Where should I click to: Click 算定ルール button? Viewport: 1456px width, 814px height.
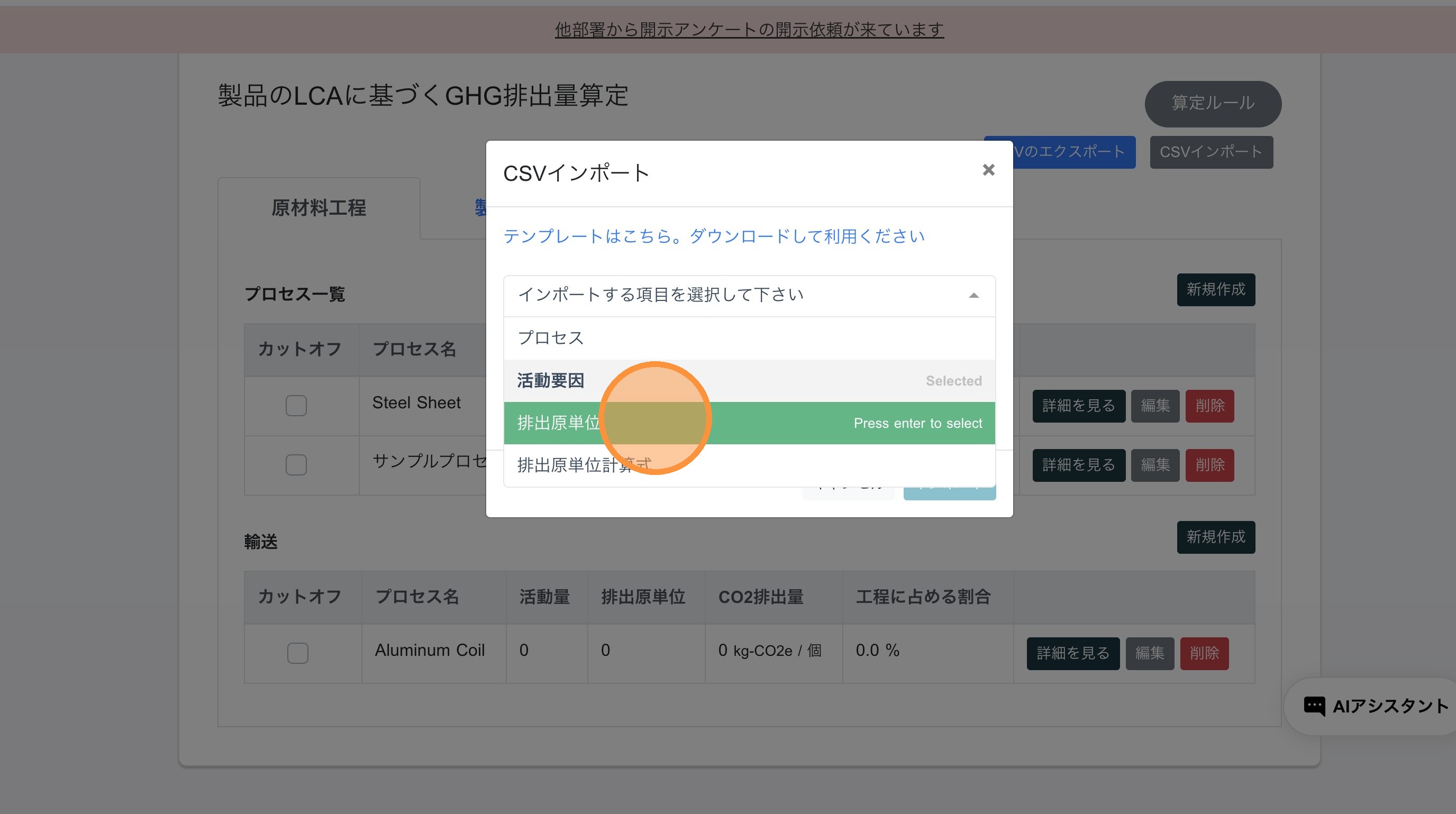[1213, 103]
